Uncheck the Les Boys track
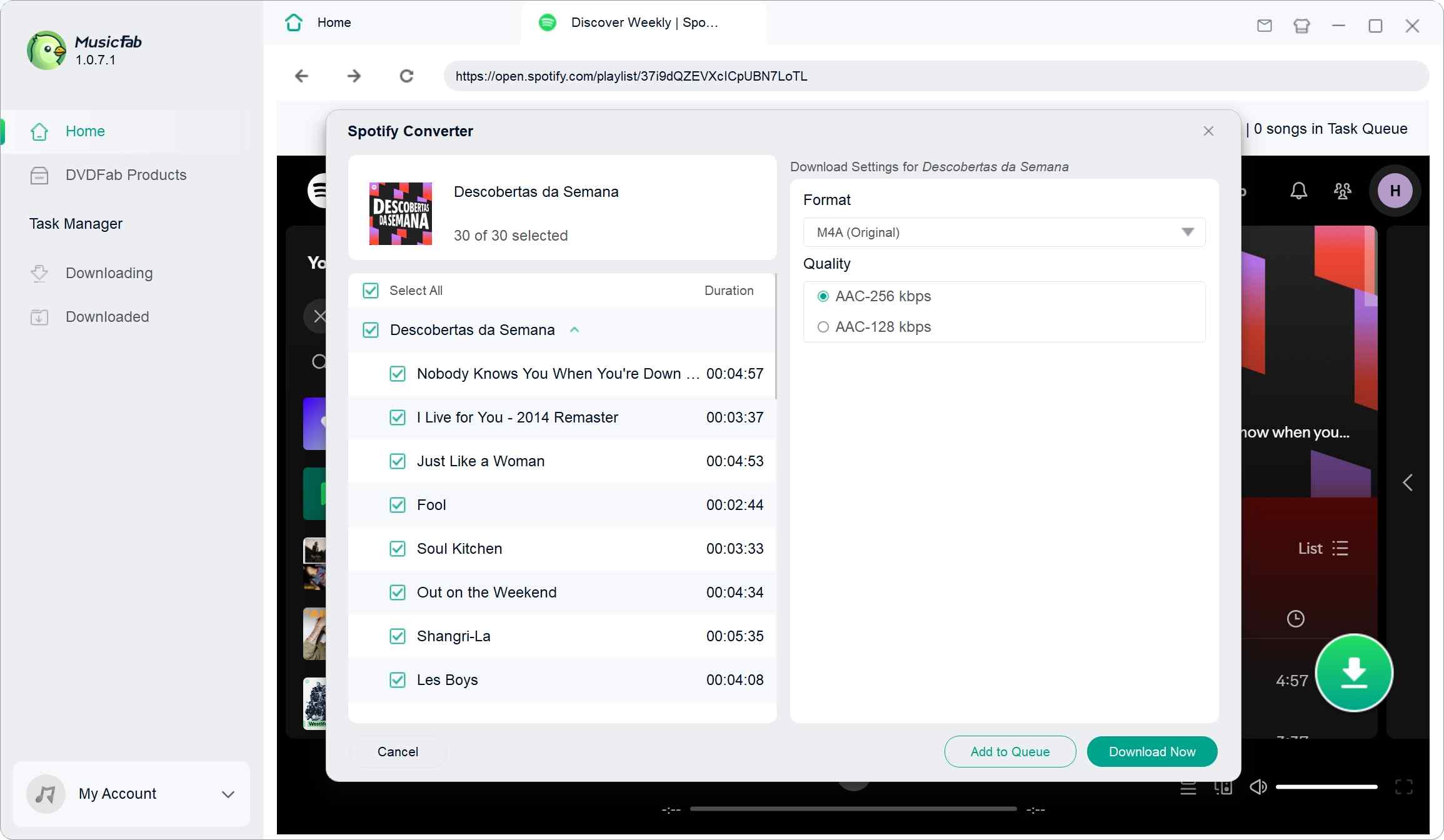The width and height of the screenshot is (1444, 840). (398, 680)
